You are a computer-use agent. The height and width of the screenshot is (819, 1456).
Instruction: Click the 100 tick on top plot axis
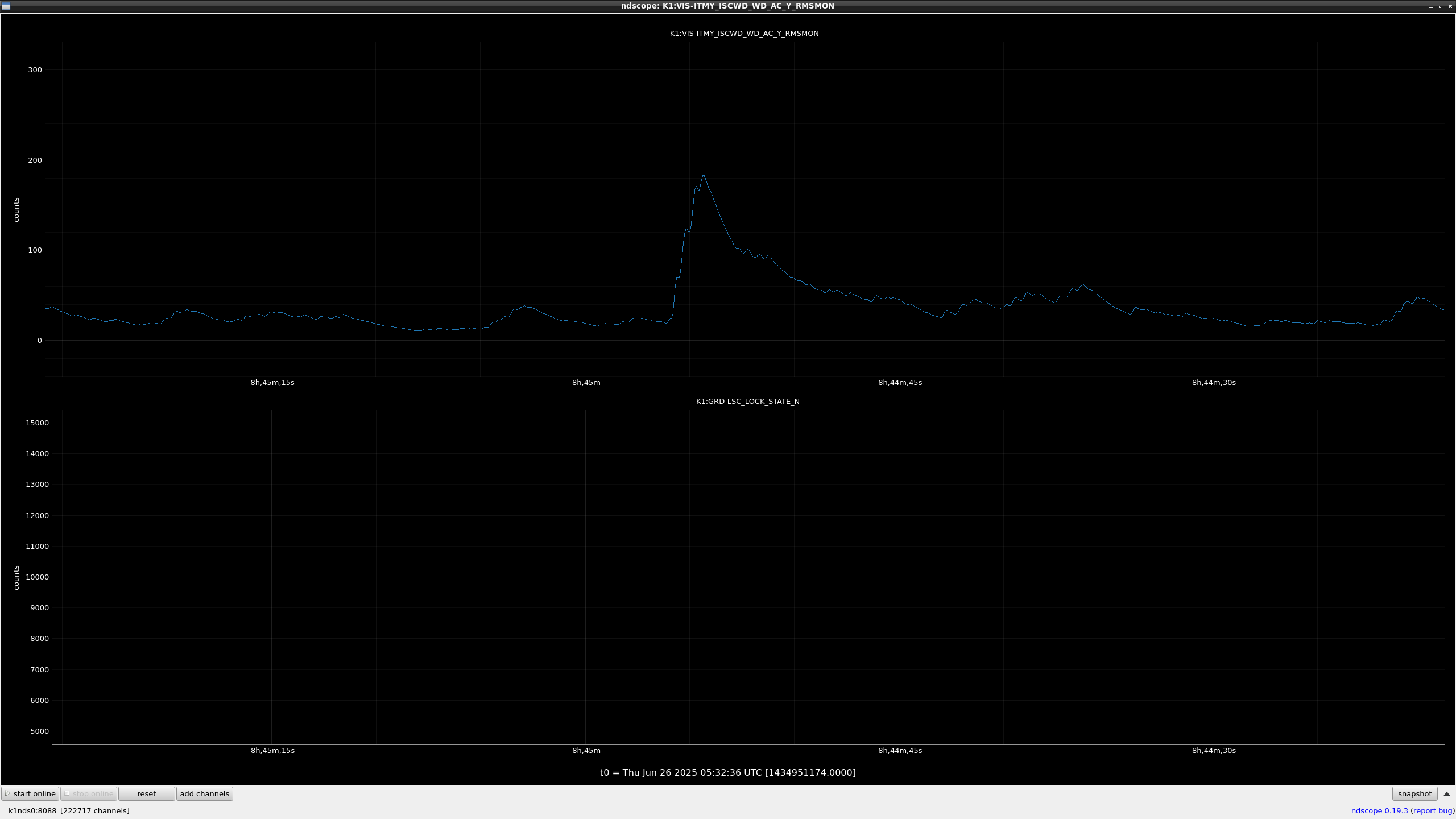click(35, 250)
